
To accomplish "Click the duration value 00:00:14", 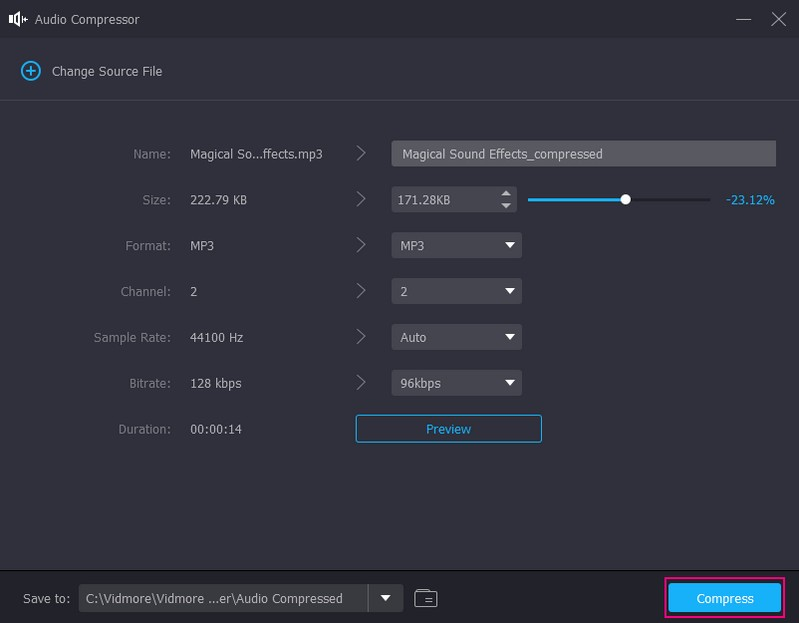I will point(216,429).
